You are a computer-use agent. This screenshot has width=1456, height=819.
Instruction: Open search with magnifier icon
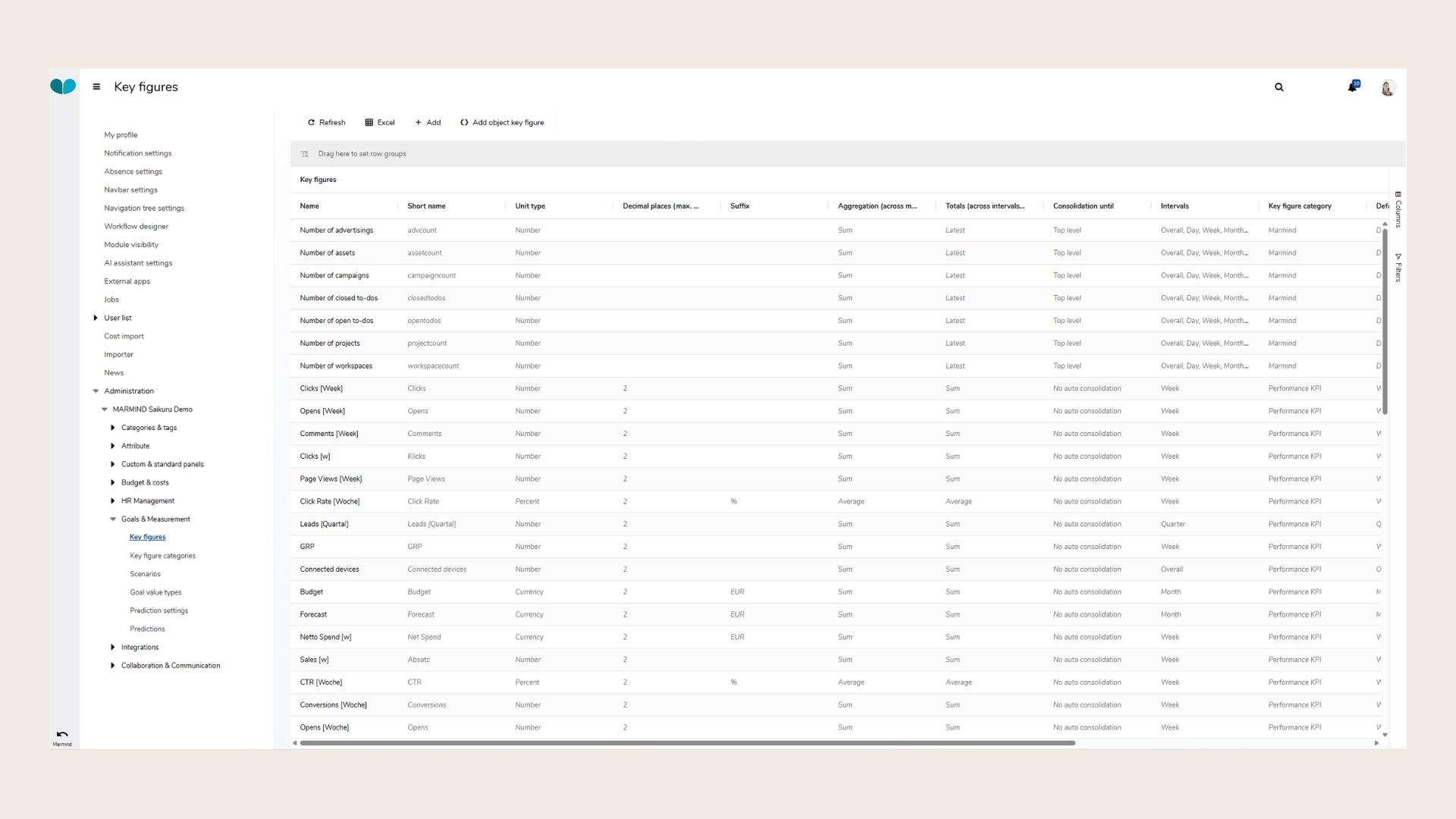[x=1279, y=87]
